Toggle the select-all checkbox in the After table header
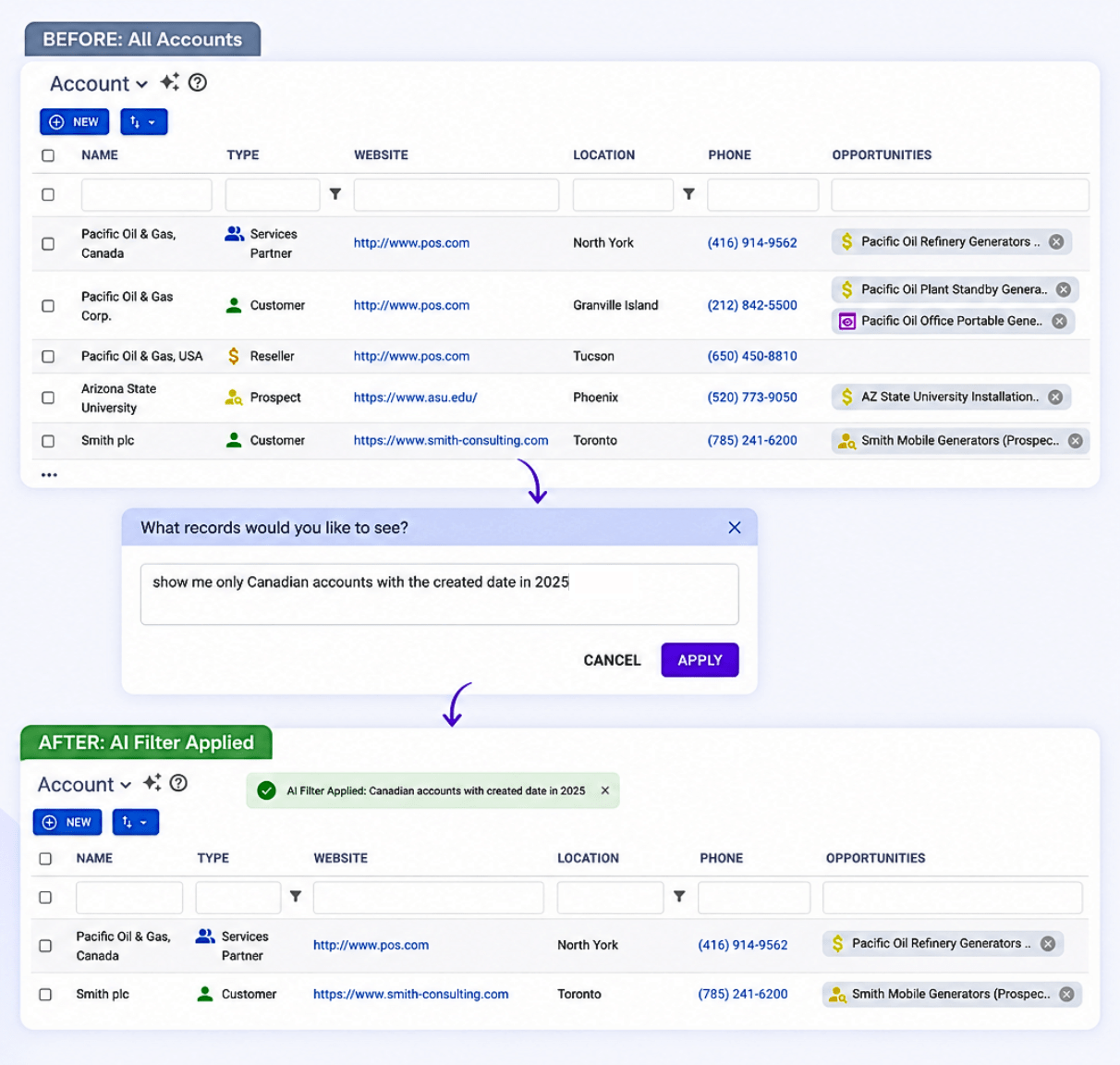Image resolution: width=1120 pixels, height=1065 pixels. pos(45,858)
